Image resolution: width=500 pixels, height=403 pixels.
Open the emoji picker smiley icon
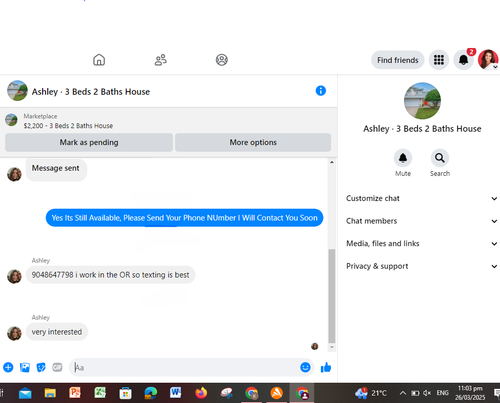305,367
